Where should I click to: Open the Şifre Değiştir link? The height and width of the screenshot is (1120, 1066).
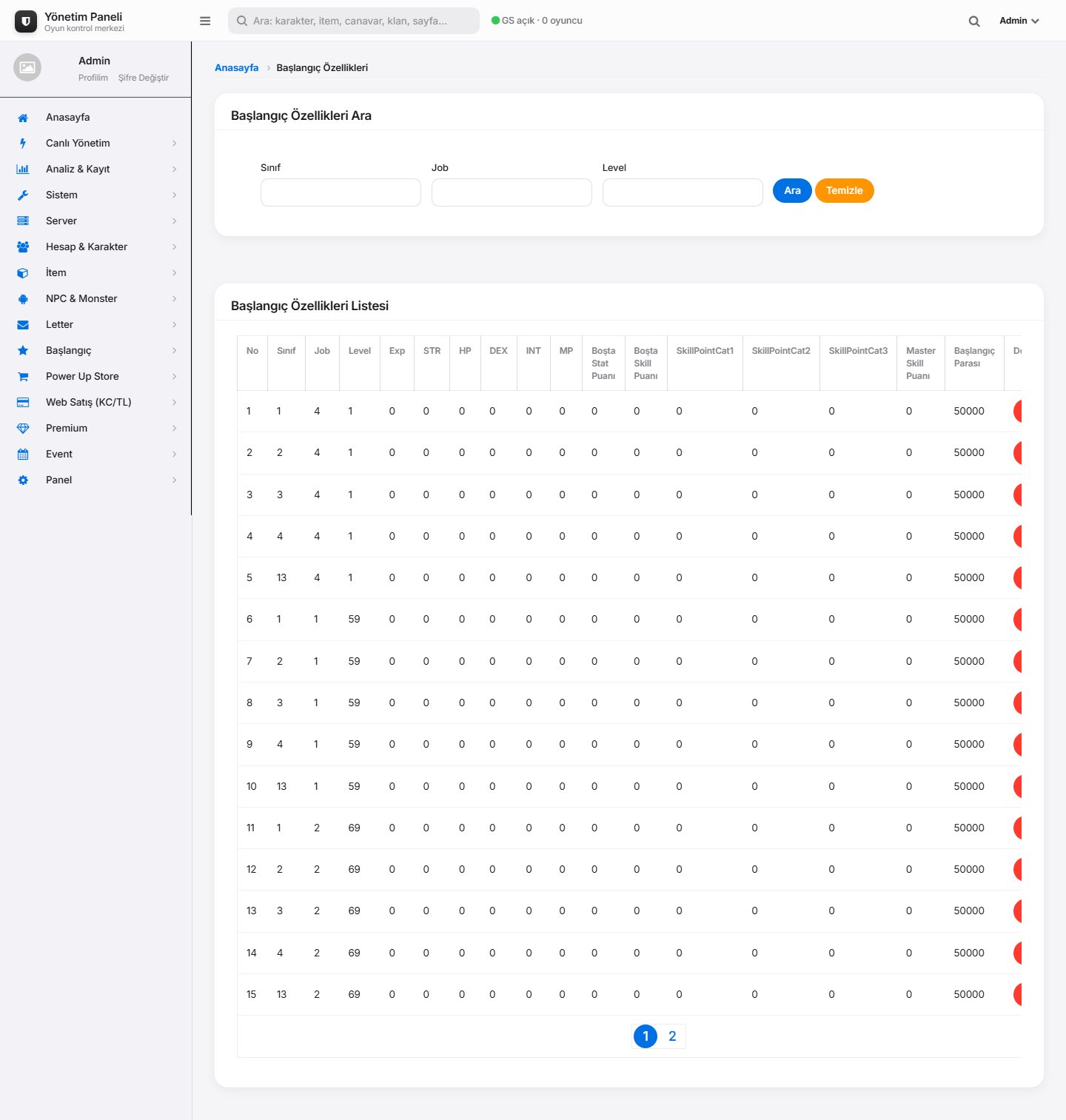point(144,78)
